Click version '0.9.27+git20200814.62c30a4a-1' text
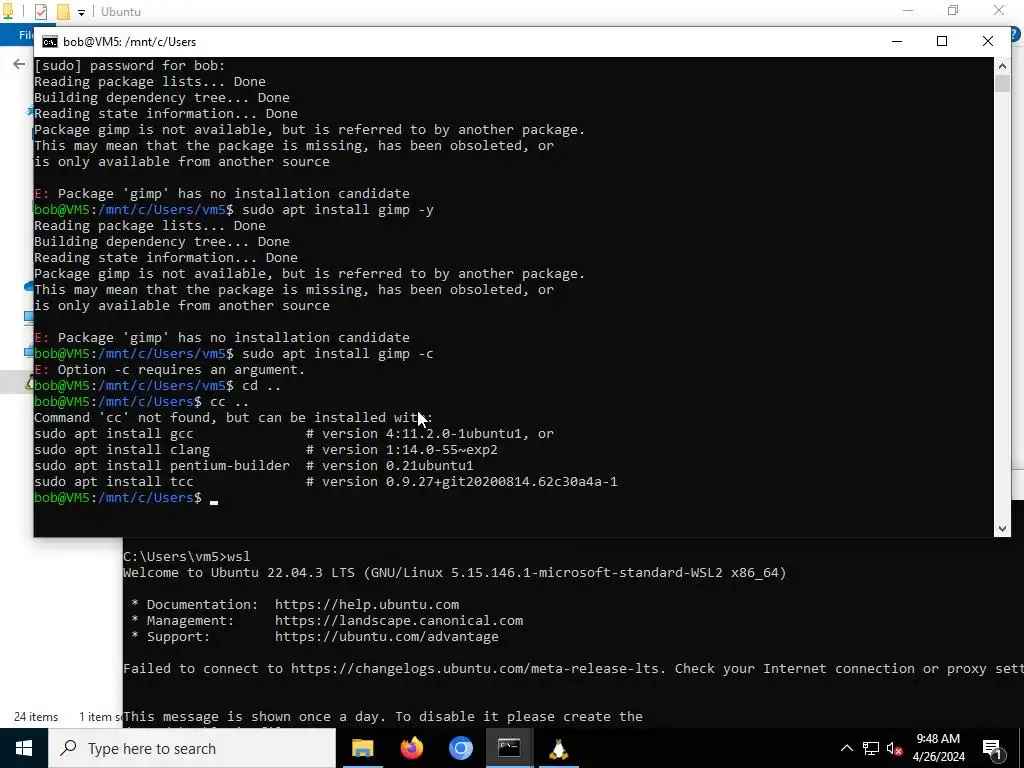This screenshot has width=1024, height=768. click(x=502, y=482)
